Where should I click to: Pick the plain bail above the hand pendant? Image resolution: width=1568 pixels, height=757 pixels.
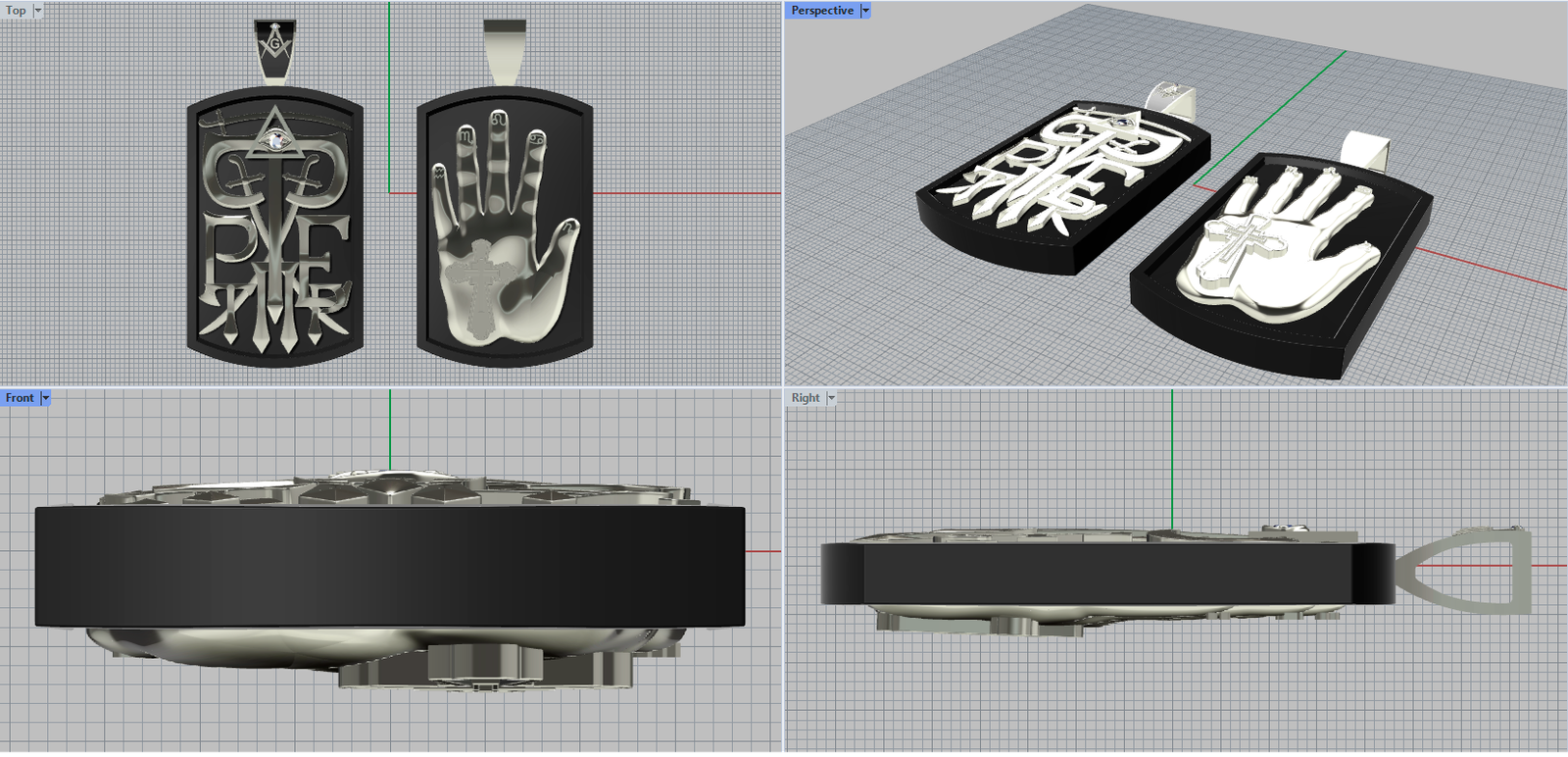505,51
